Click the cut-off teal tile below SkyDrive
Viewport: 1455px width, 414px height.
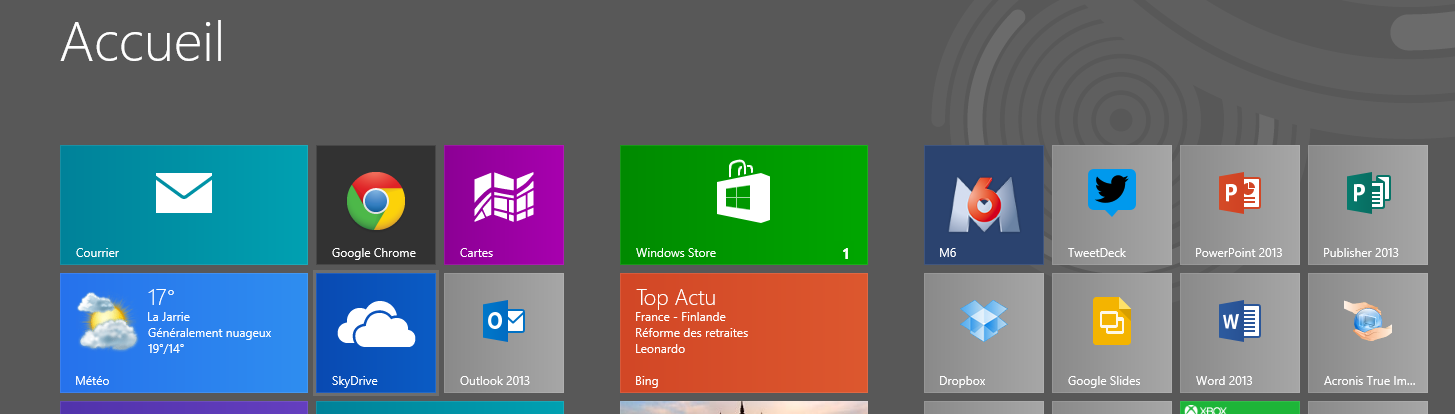[440, 408]
